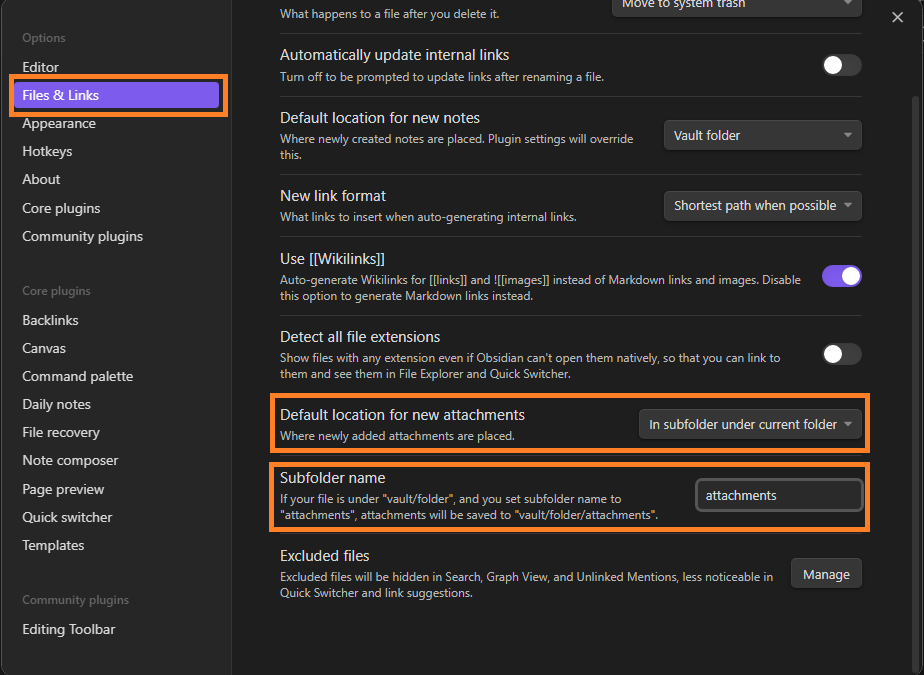Screen dimensions: 924x675
Task: Open the attachment location dropdown
Action: pos(750,423)
